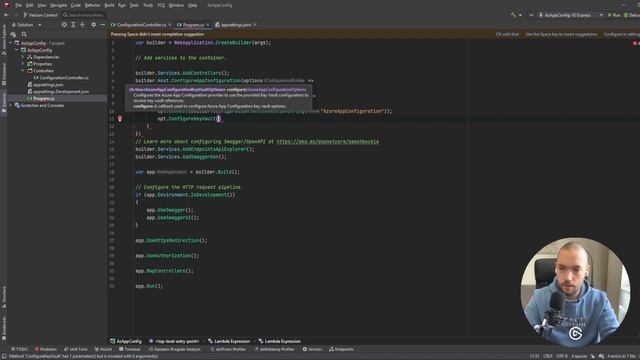Image resolution: width=640 pixels, height=360 pixels.
Task: Click the search icon in Solution panel toolbar
Action: [24, 35]
